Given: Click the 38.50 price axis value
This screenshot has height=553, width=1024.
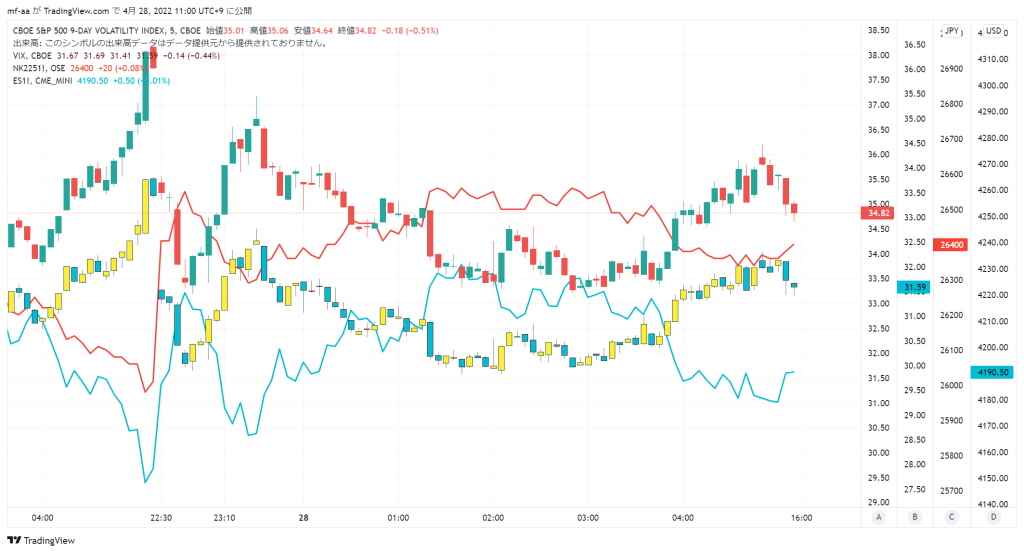Looking at the screenshot, I should 878,30.
